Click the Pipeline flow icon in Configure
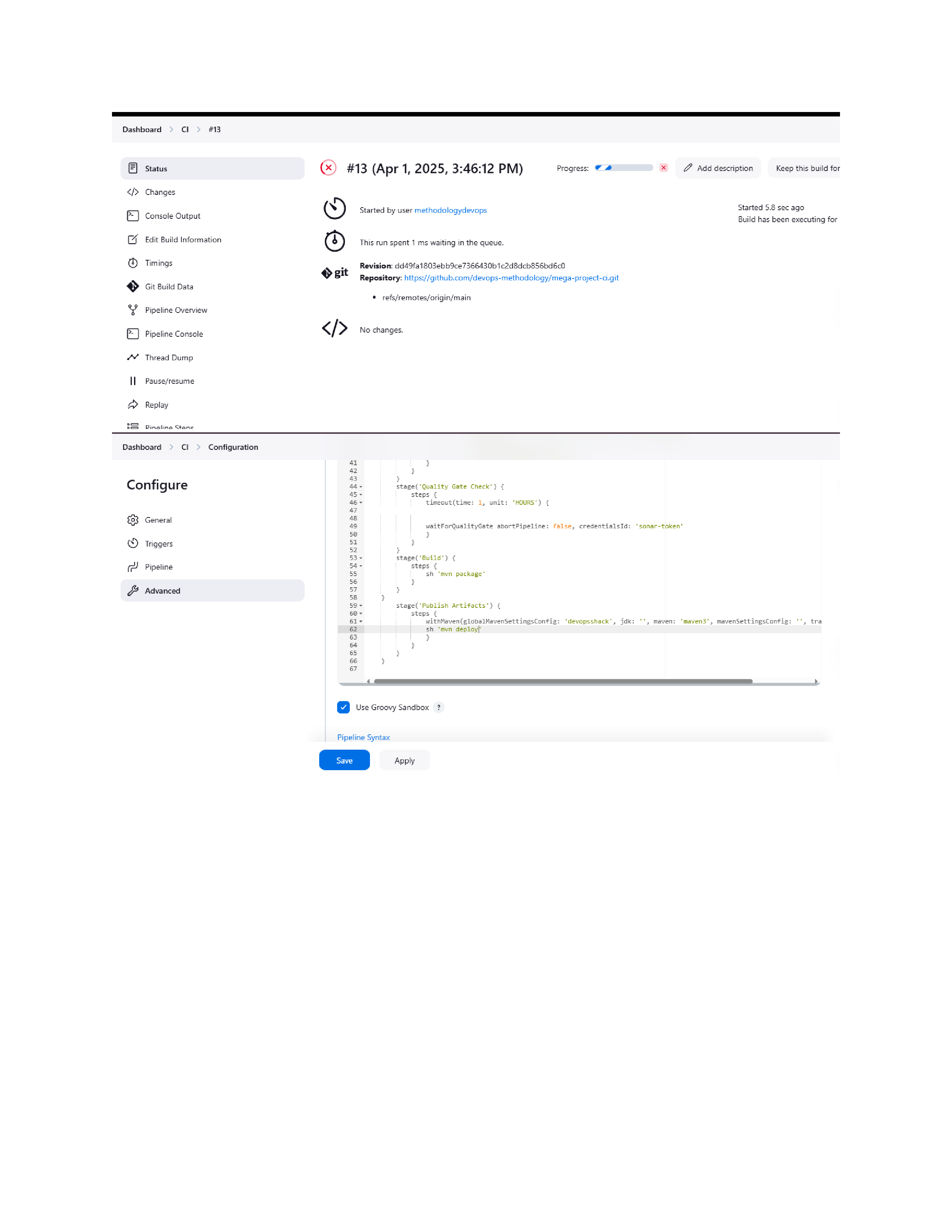 (133, 567)
